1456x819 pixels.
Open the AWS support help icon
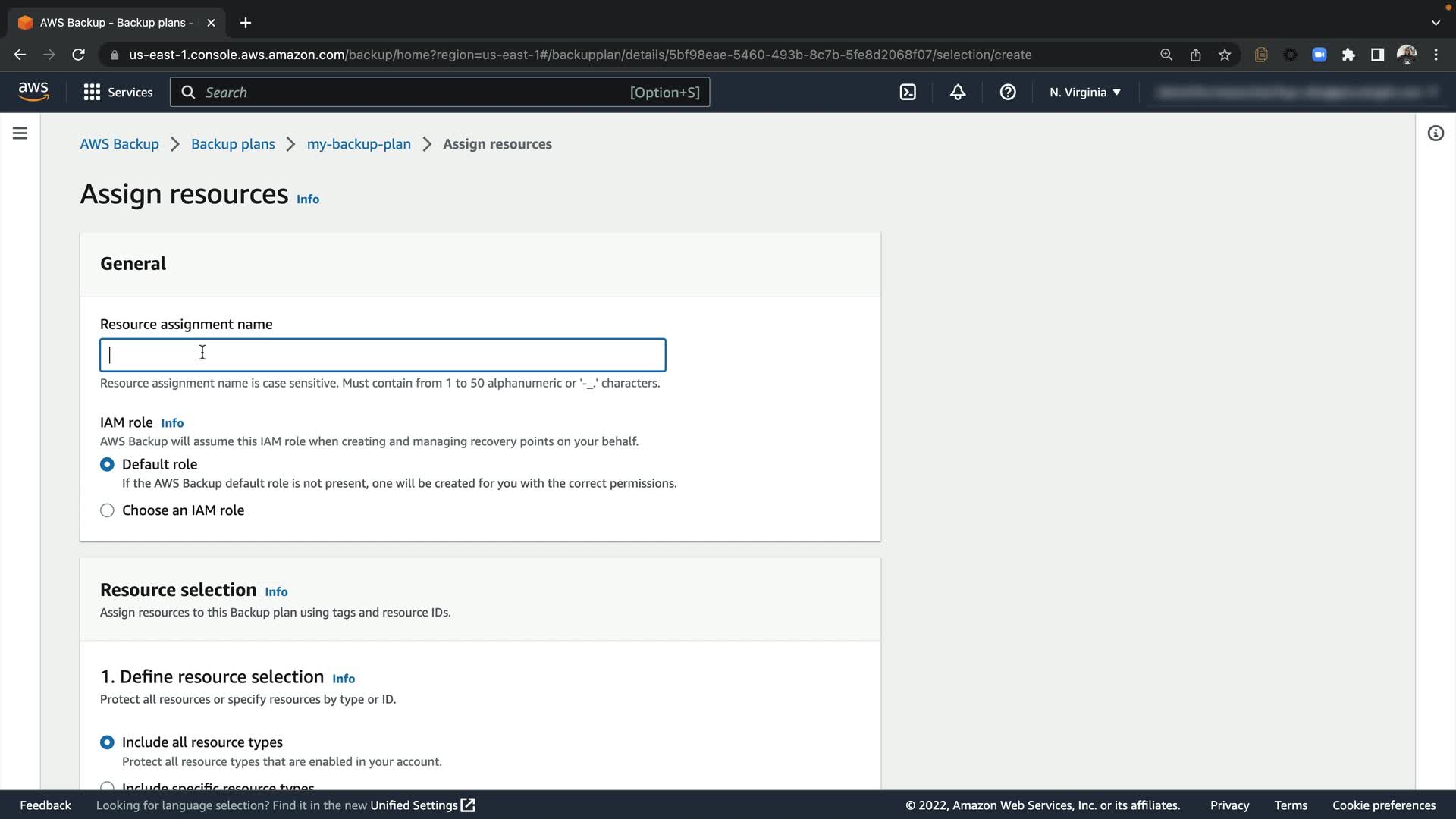tap(1008, 93)
